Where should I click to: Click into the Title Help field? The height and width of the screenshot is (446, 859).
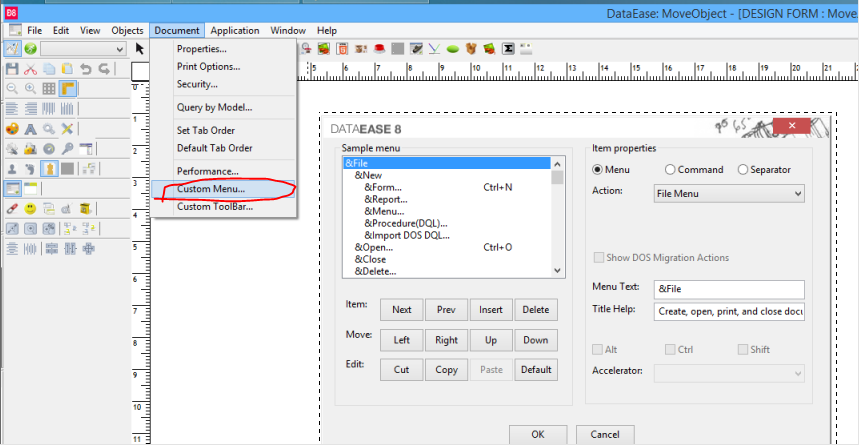[x=729, y=311]
